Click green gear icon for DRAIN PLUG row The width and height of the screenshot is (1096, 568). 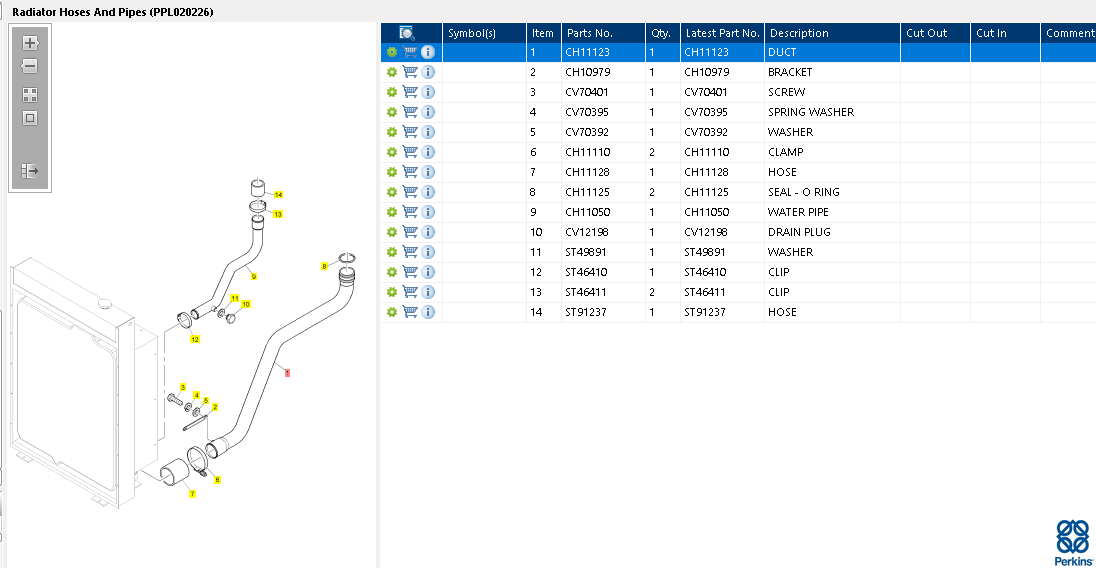tap(392, 232)
